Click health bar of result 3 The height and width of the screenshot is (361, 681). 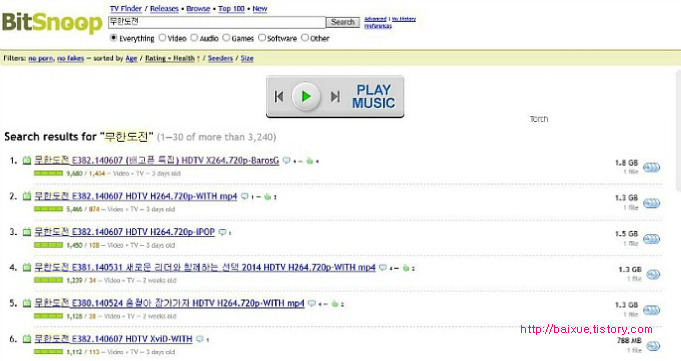pos(49,245)
